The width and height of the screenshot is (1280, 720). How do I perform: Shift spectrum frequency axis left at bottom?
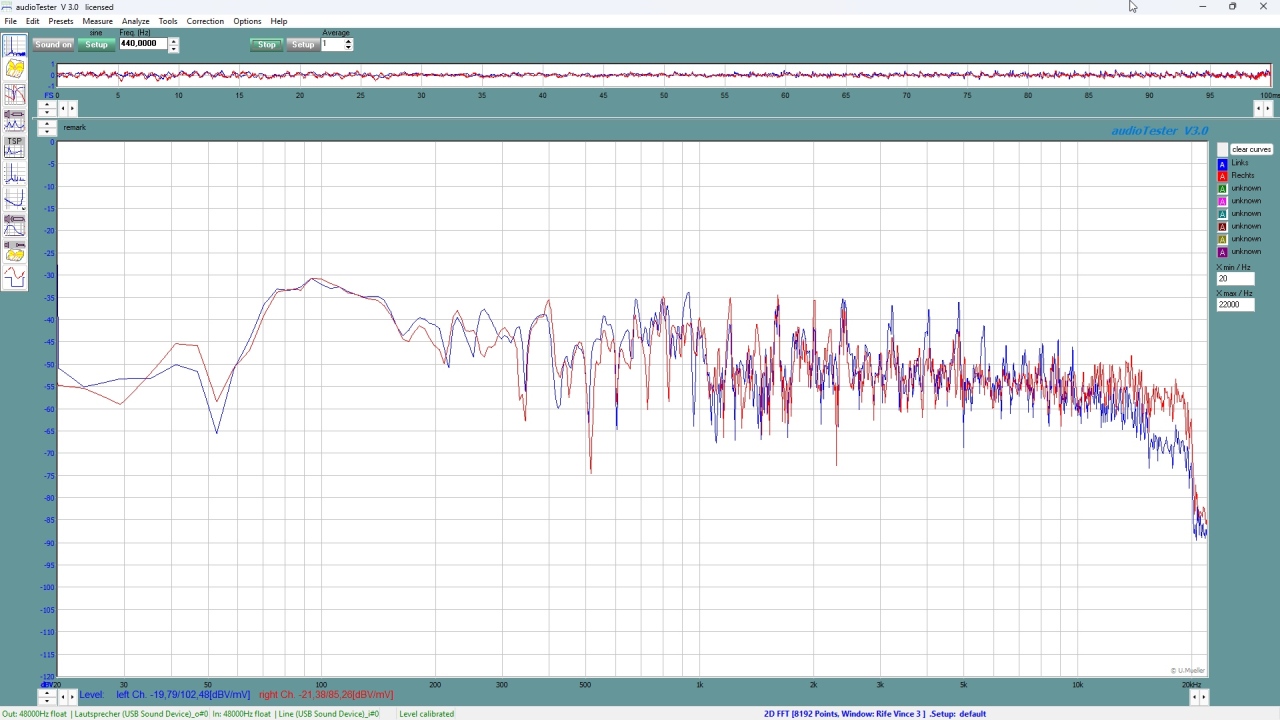[63, 697]
